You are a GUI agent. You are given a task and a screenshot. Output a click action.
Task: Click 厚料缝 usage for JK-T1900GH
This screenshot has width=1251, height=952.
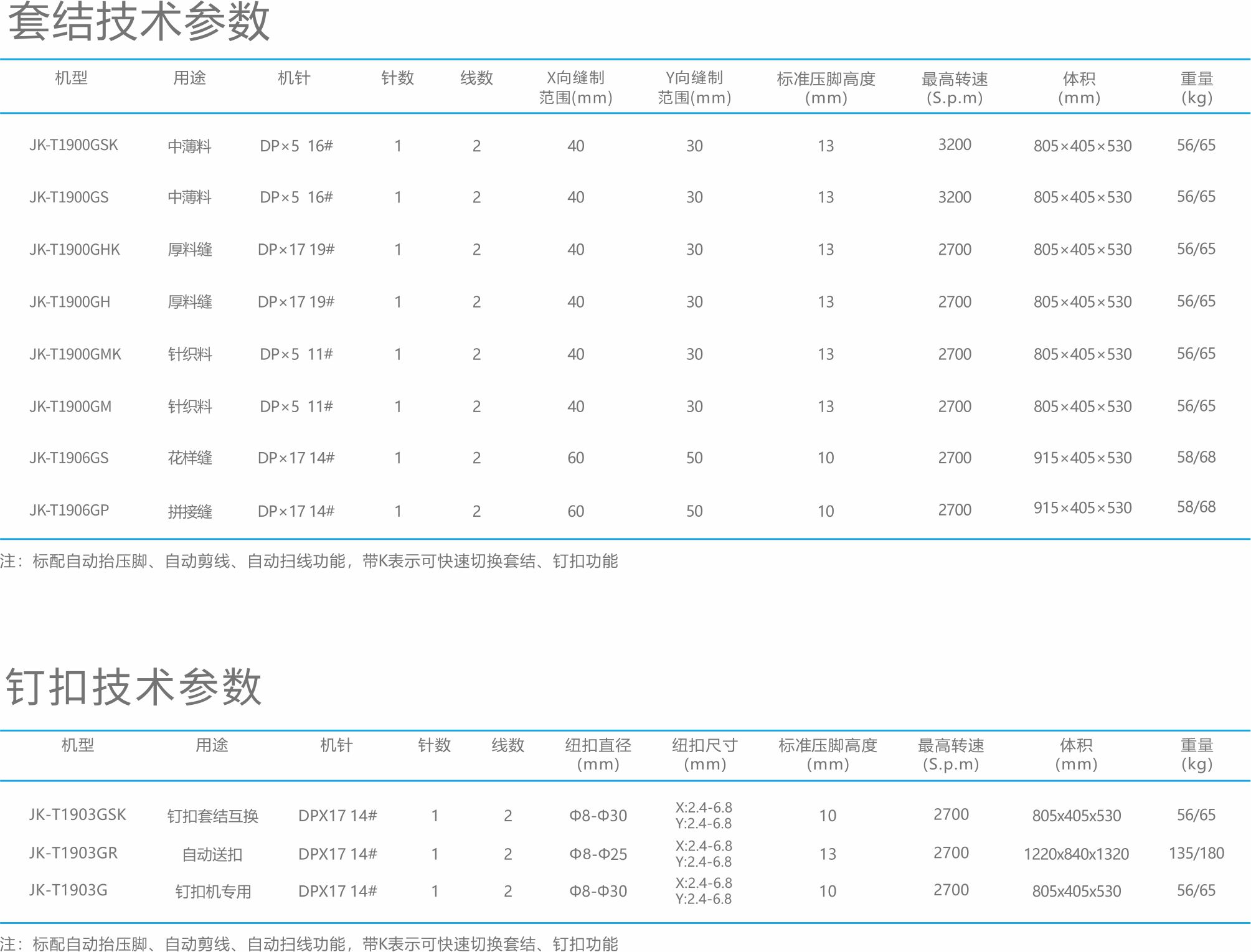click(x=190, y=302)
